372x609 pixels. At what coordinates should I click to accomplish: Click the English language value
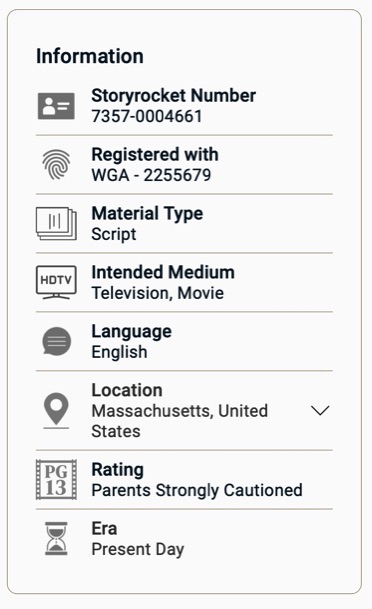(x=119, y=352)
